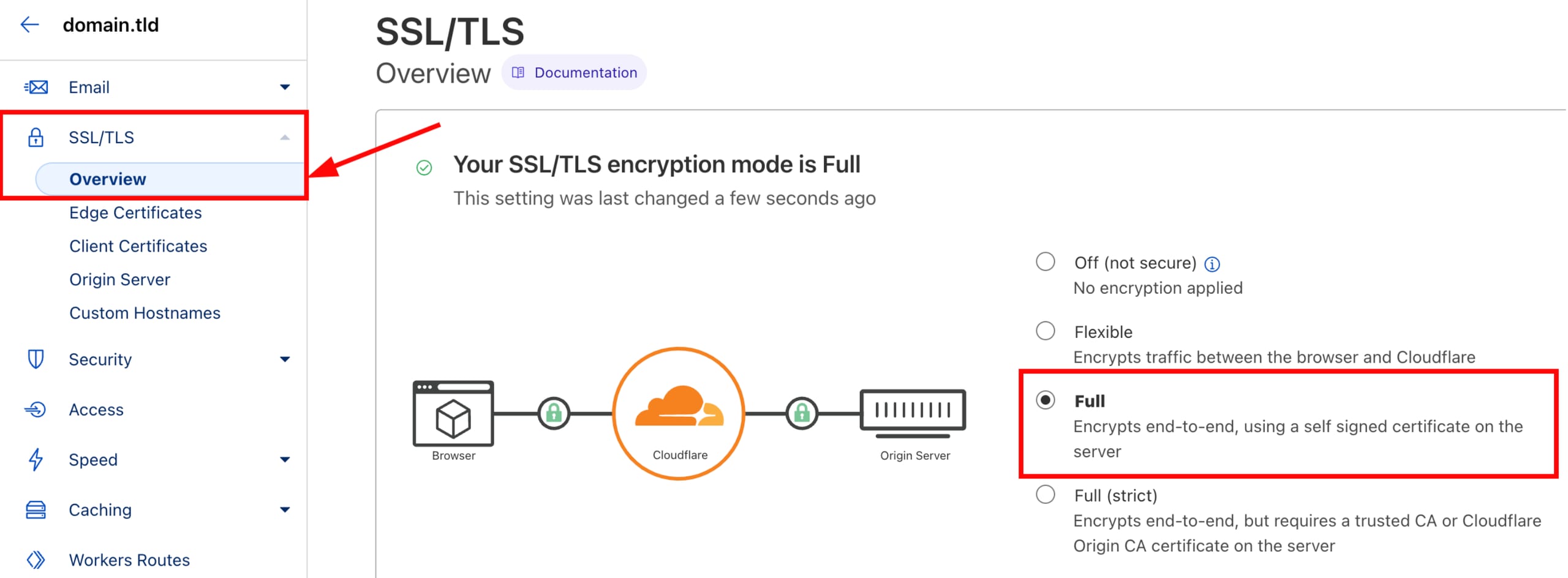The image size is (1568, 578).
Task: Select the Flexible encryption mode
Action: 1045,331
